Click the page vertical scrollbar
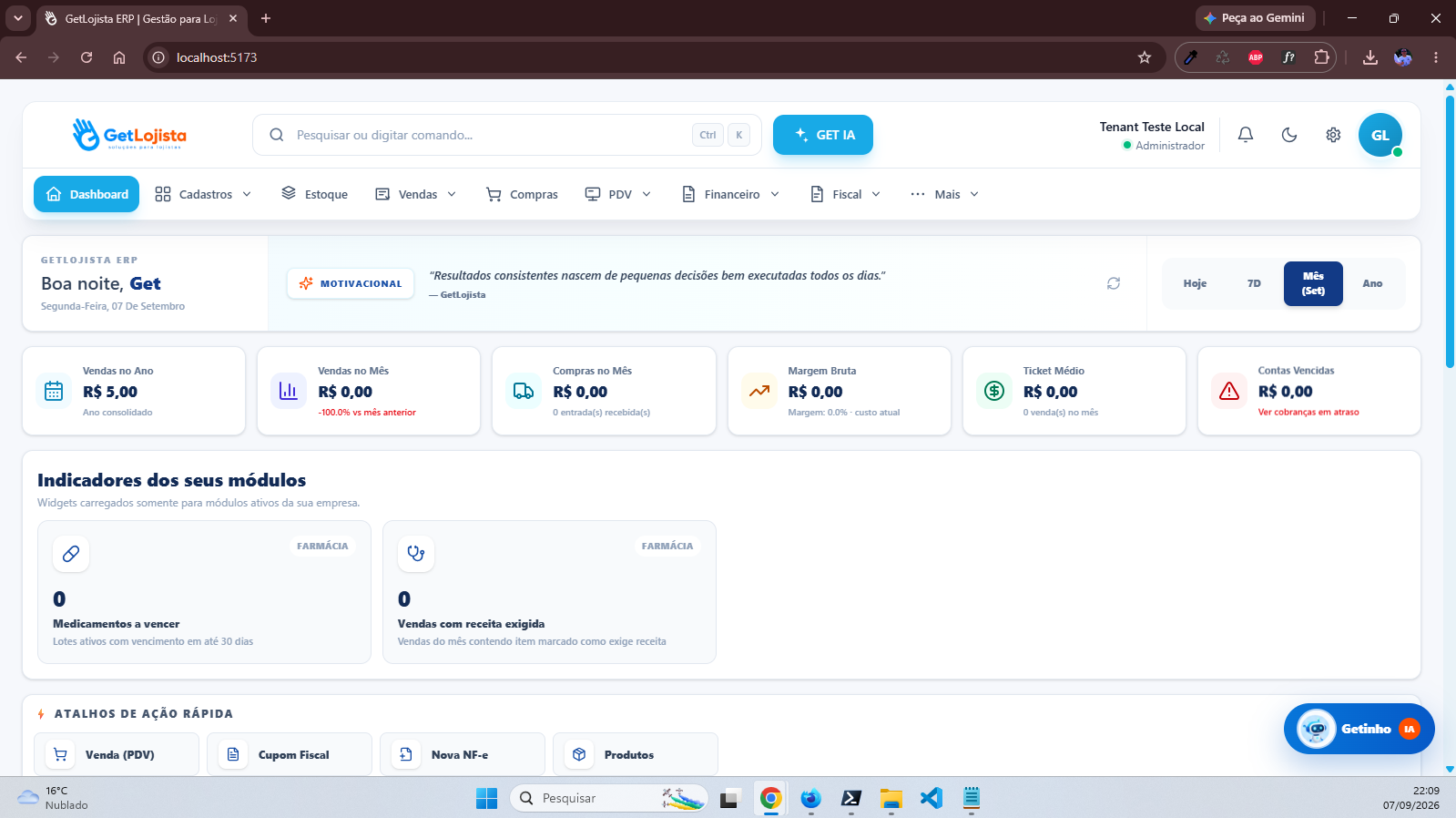The image size is (1456, 818). tap(1450, 230)
